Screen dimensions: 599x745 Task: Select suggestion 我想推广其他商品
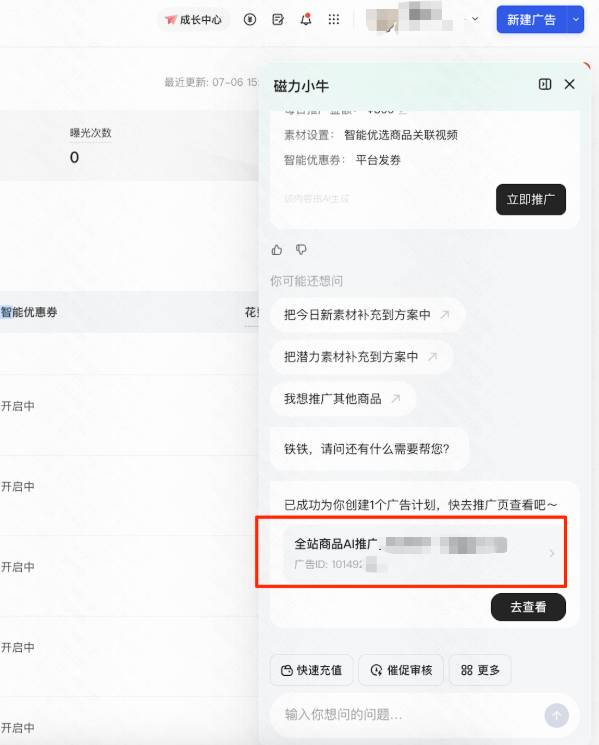coord(343,399)
